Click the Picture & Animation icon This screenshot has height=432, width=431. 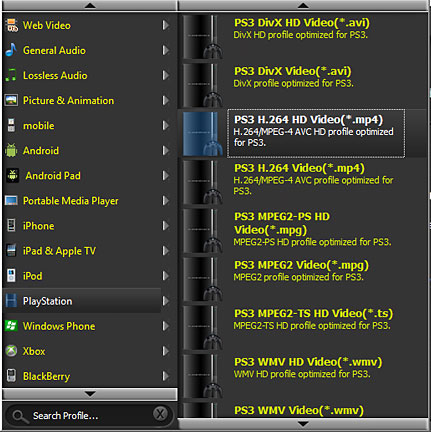[11, 100]
